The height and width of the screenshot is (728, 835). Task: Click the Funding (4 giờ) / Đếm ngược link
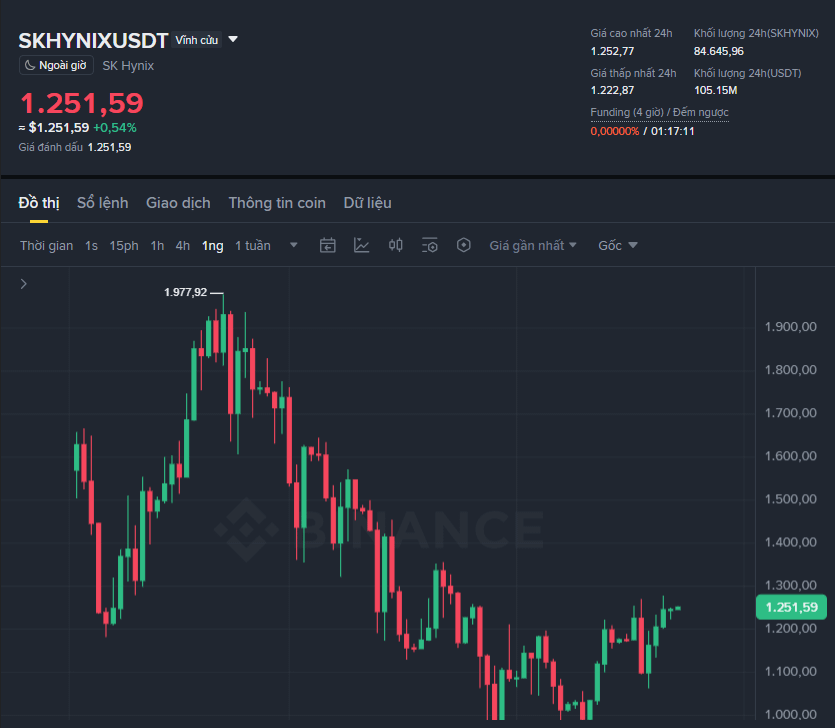pyautogui.click(x=659, y=112)
